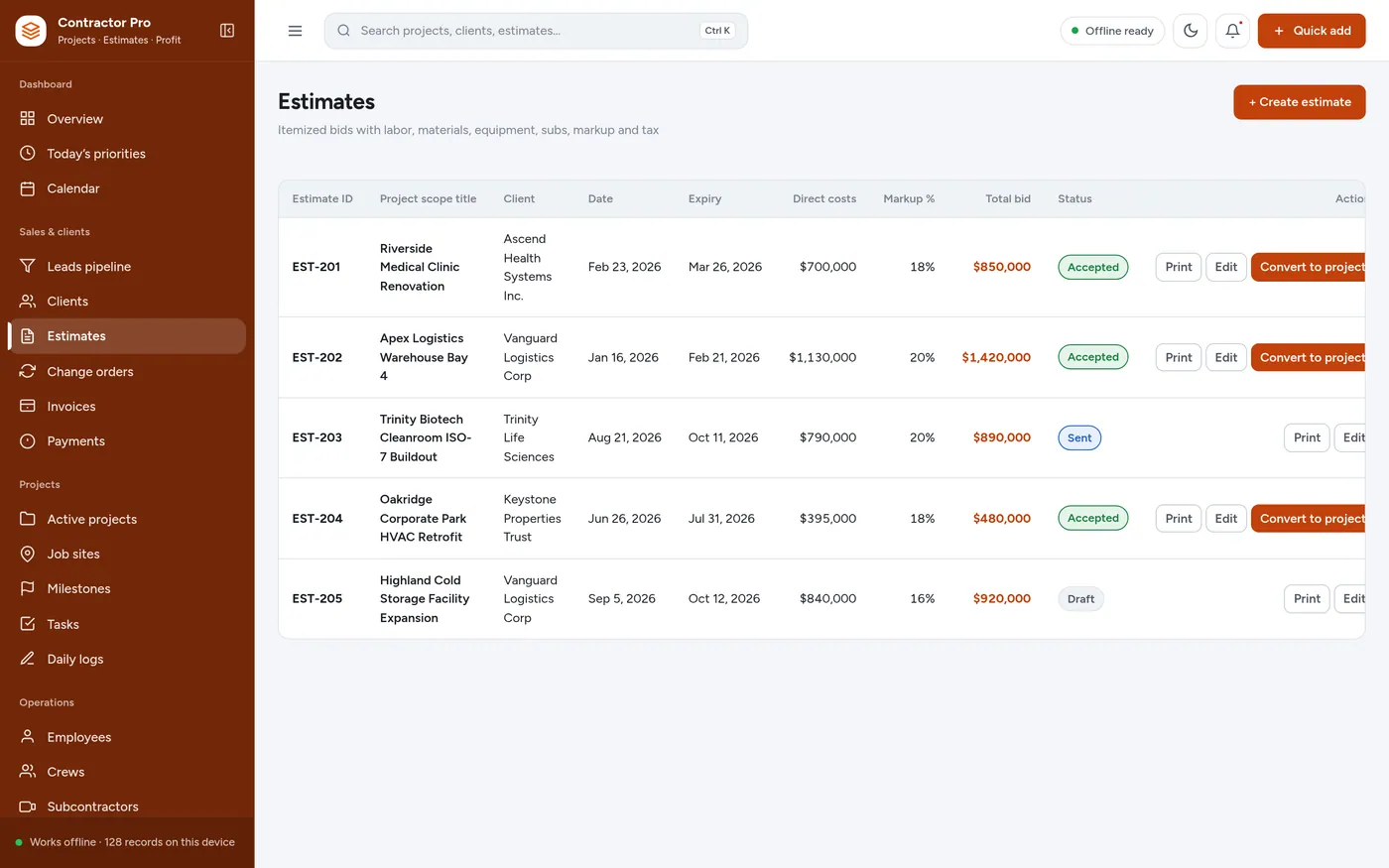
Task: Open Estimates in sidebar menu
Action: click(x=127, y=336)
